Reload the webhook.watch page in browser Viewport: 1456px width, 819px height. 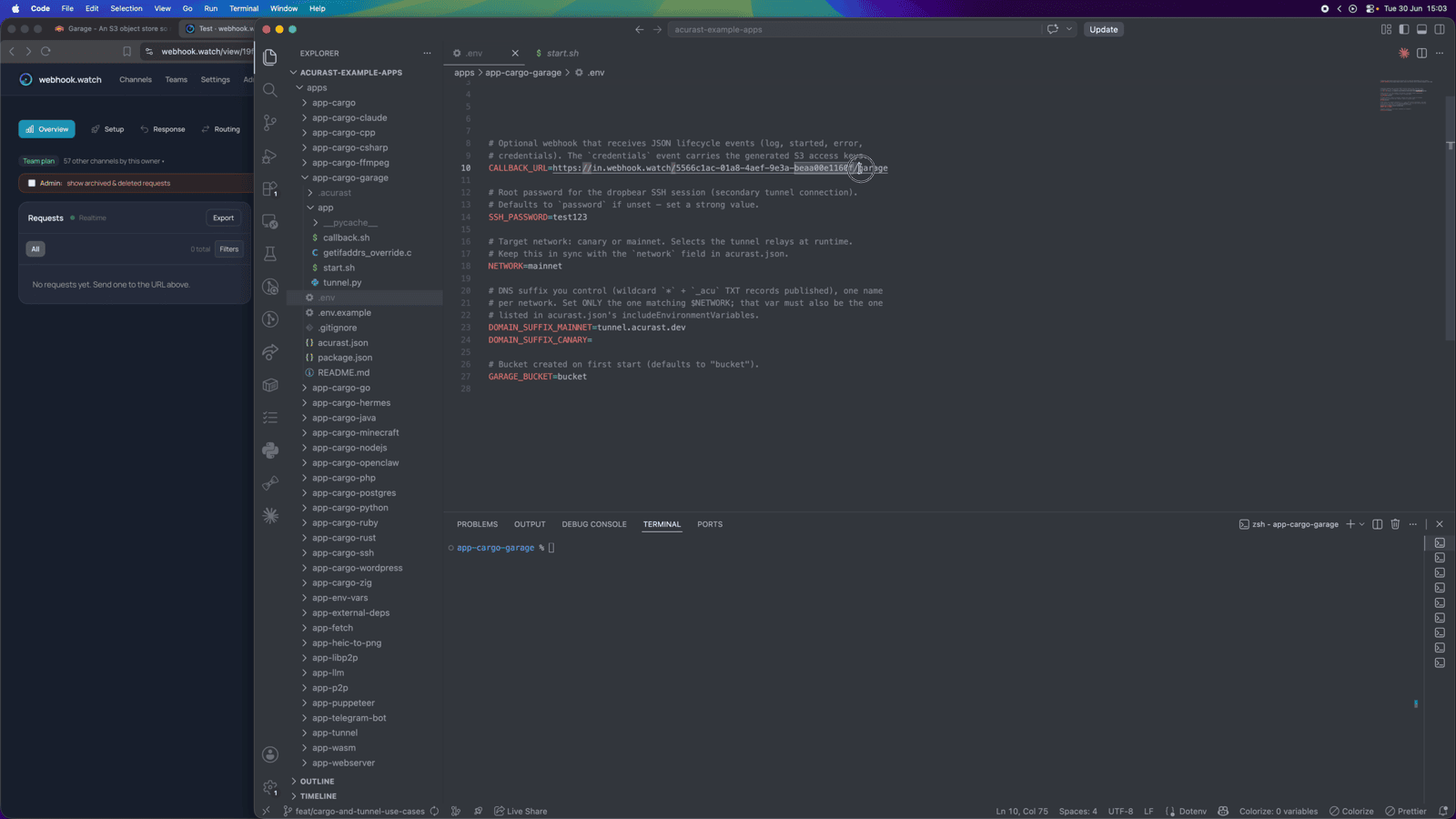[x=45, y=51]
